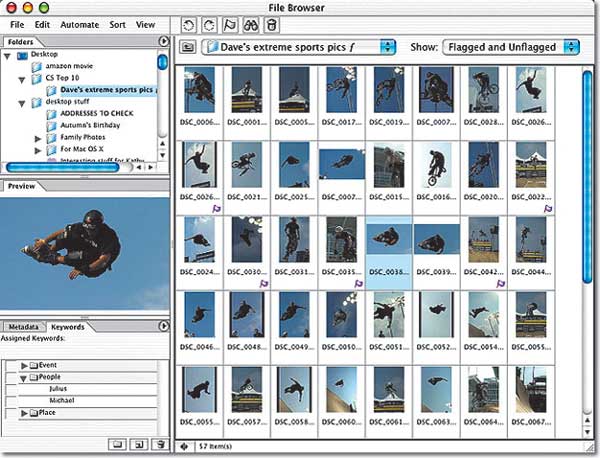This screenshot has width=600, height=458.
Task: Click purple flag under DSC_0026 in second row
Action: pyautogui.click(x=217, y=209)
